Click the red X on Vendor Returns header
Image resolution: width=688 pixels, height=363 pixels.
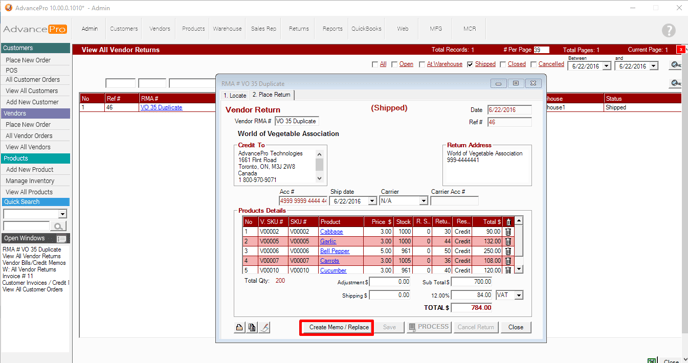tap(681, 50)
